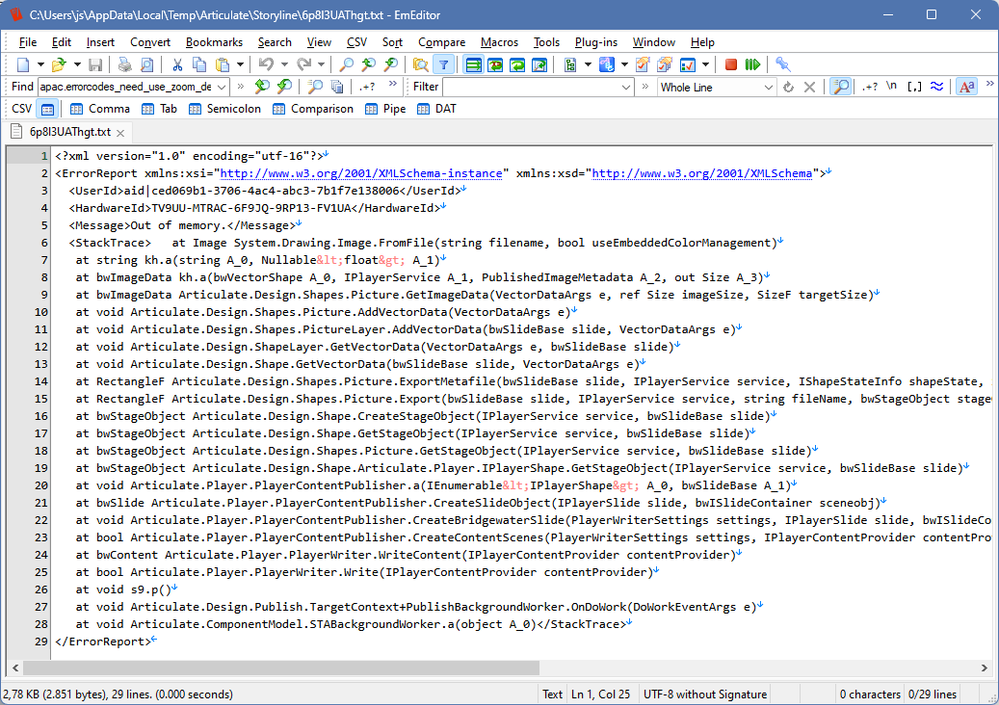Toggle Match Case in filter bar
The image size is (999, 705).
[966, 87]
